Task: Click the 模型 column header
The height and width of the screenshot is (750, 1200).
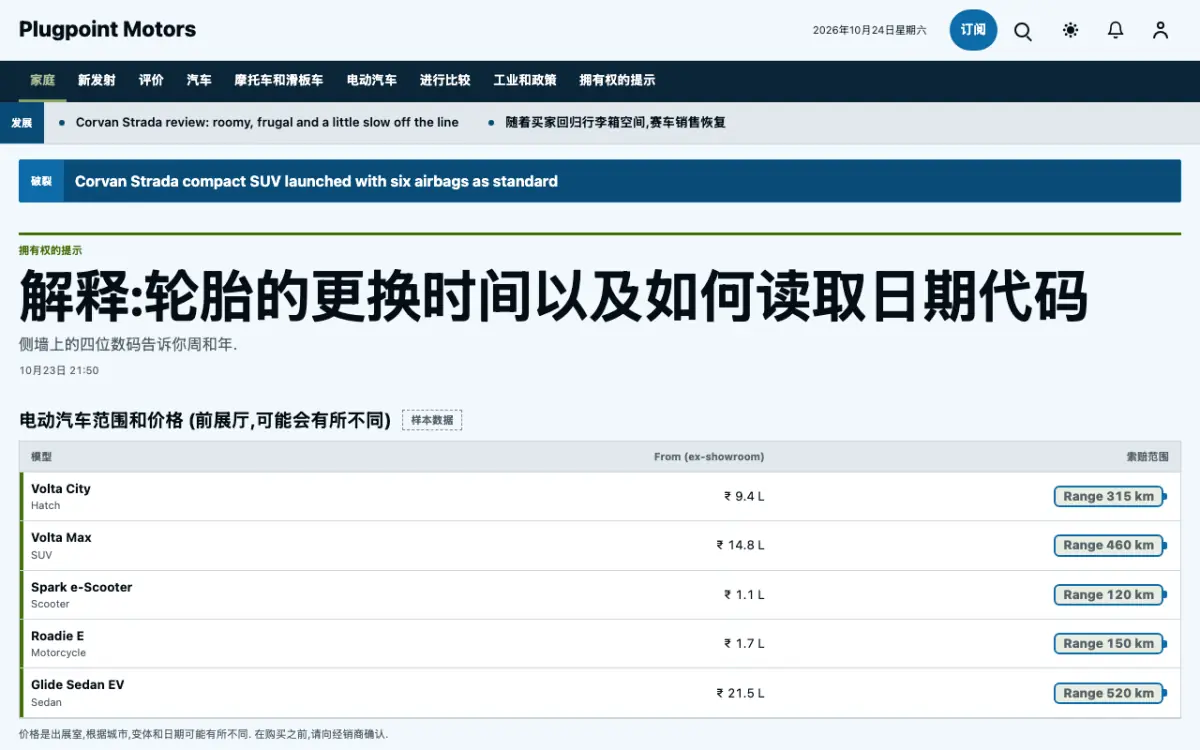Action: coord(42,457)
